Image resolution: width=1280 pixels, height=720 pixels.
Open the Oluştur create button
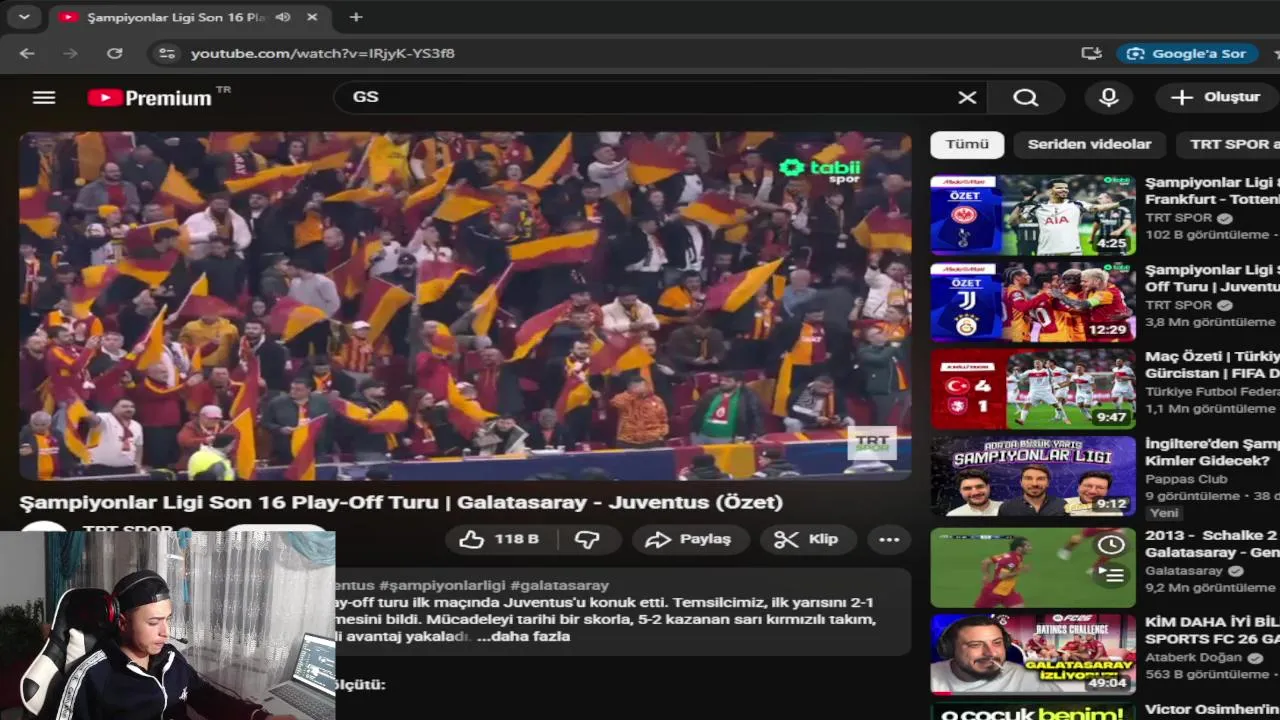(1216, 97)
